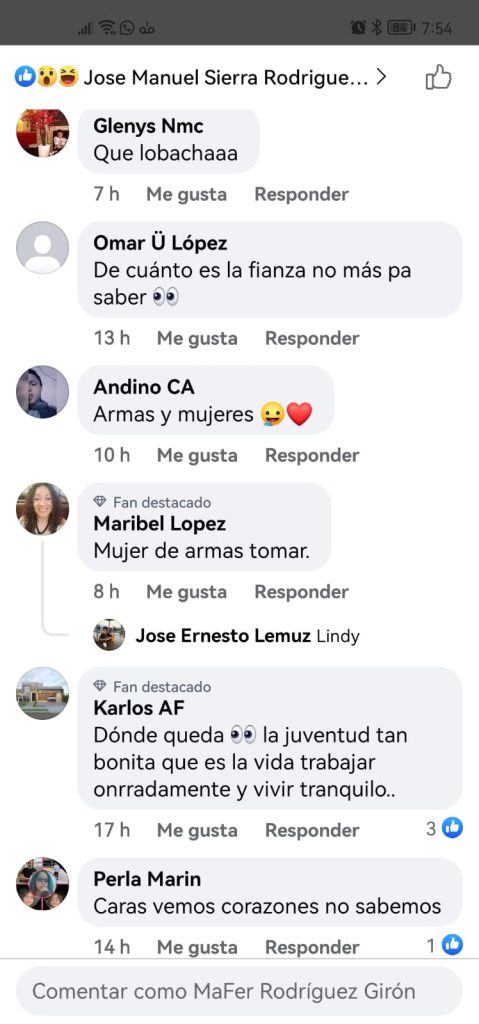The width and height of the screenshot is (479, 1024).
Task: Tap the thumbs-up like icon at top right
Action: [438, 78]
